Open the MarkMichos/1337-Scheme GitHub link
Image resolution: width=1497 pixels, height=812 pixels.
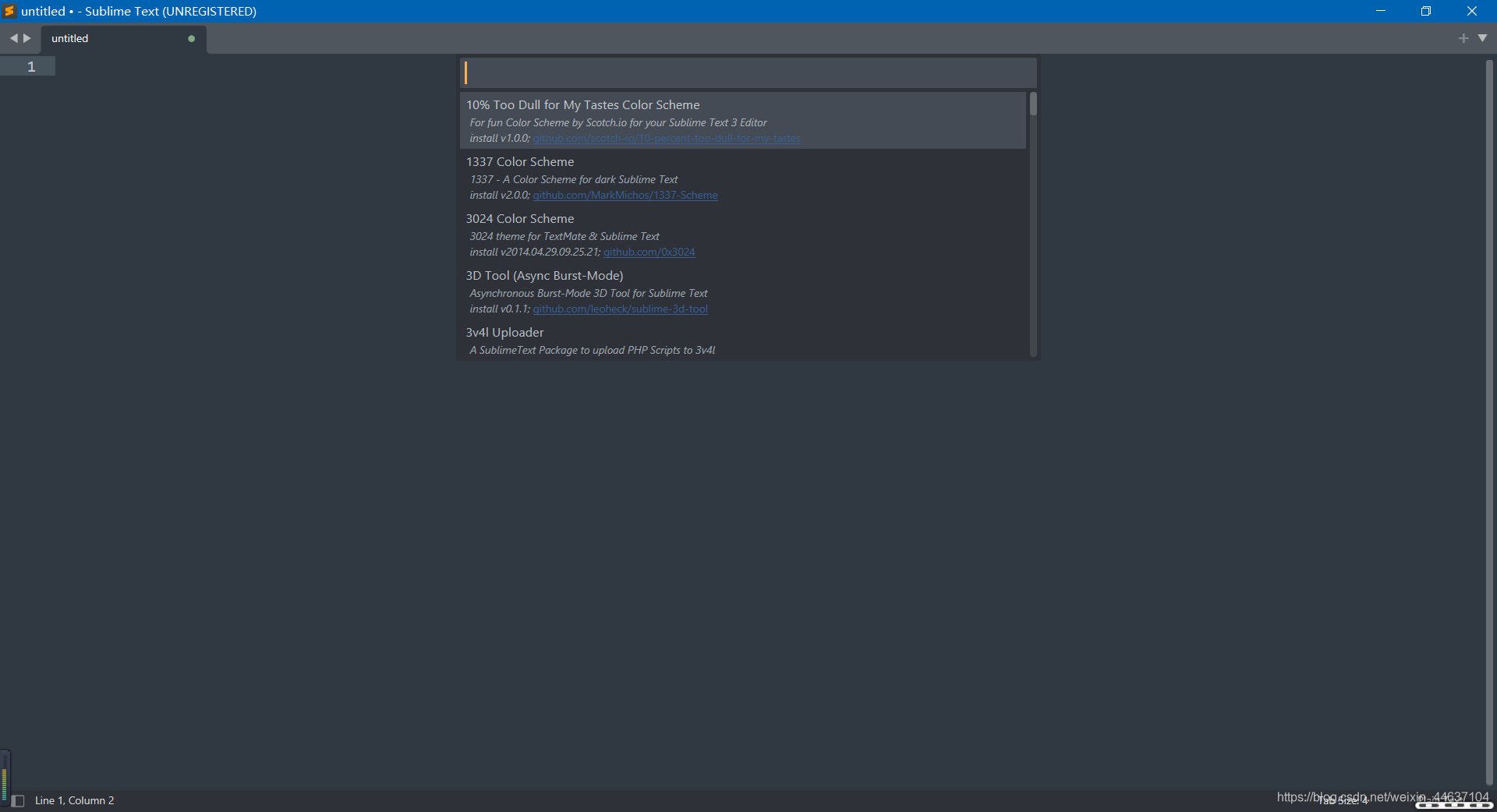tap(625, 196)
